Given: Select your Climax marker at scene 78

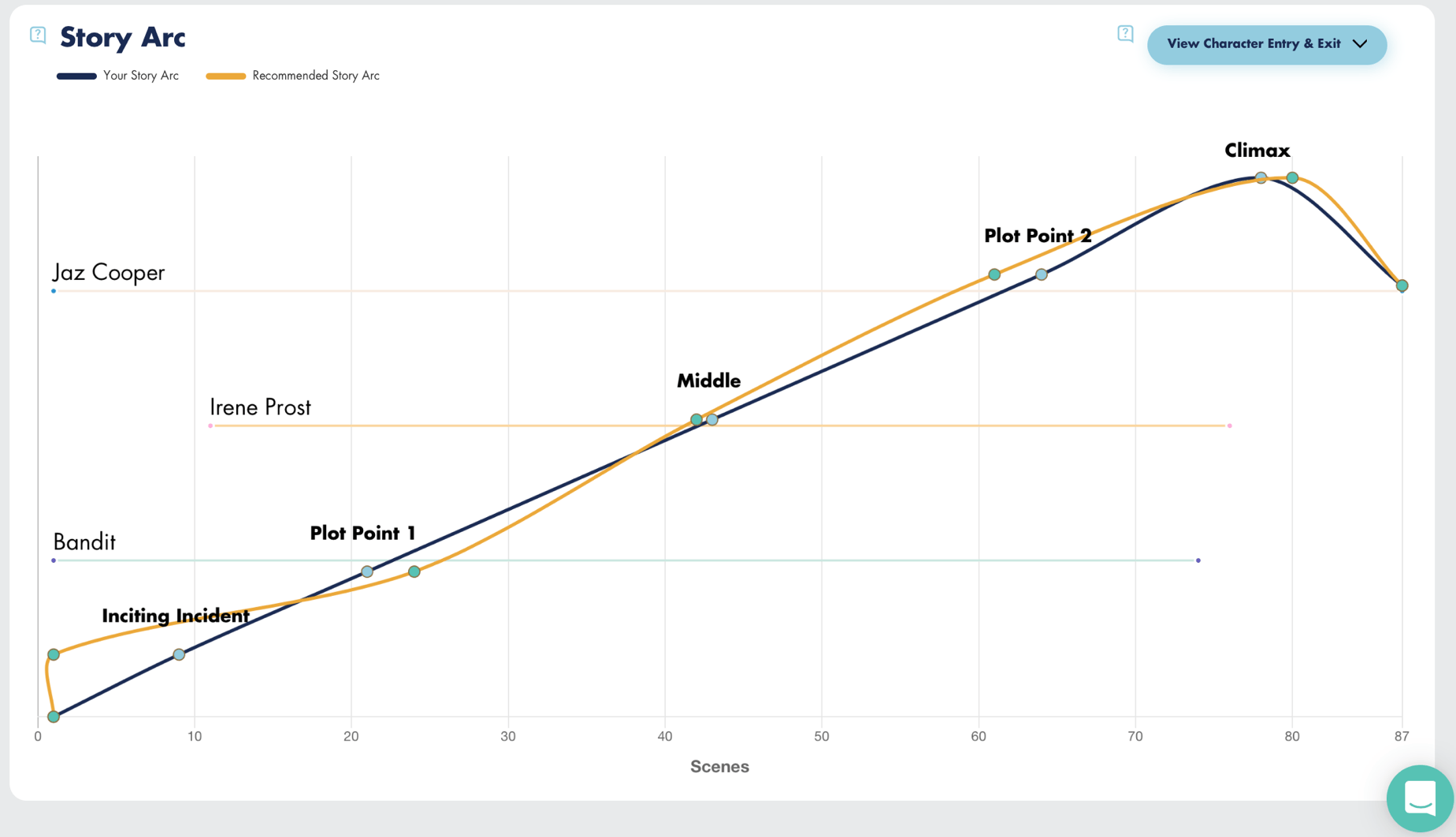Looking at the screenshot, I should click(1261, 177).
